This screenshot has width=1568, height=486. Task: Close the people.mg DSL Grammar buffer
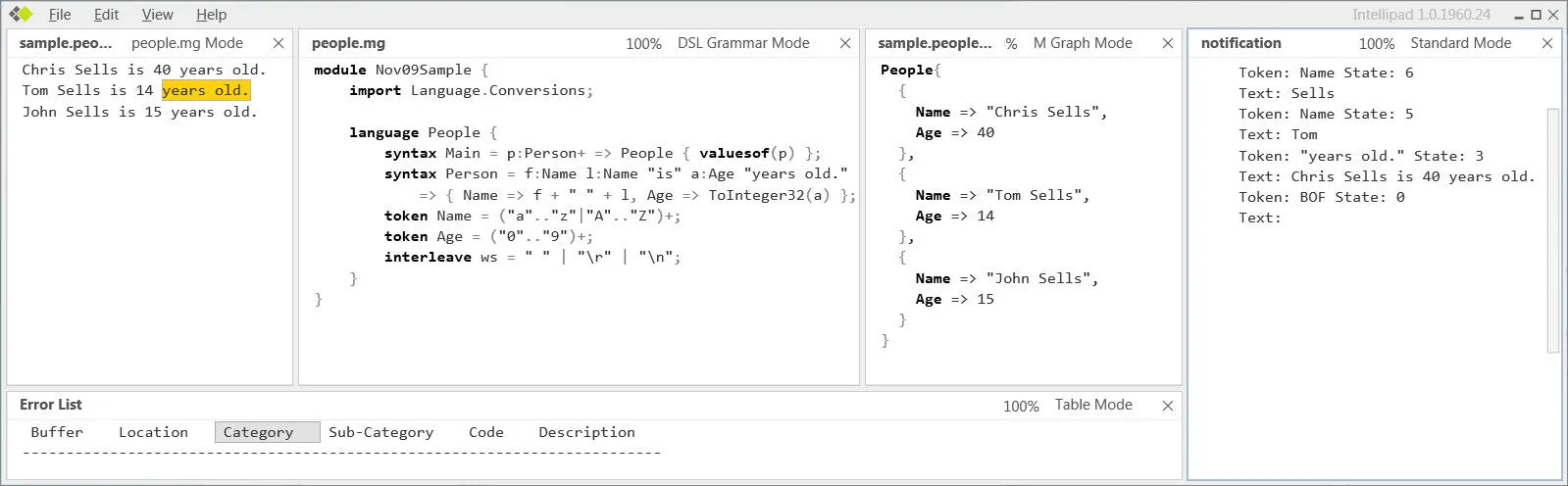(x=845, y=43)
